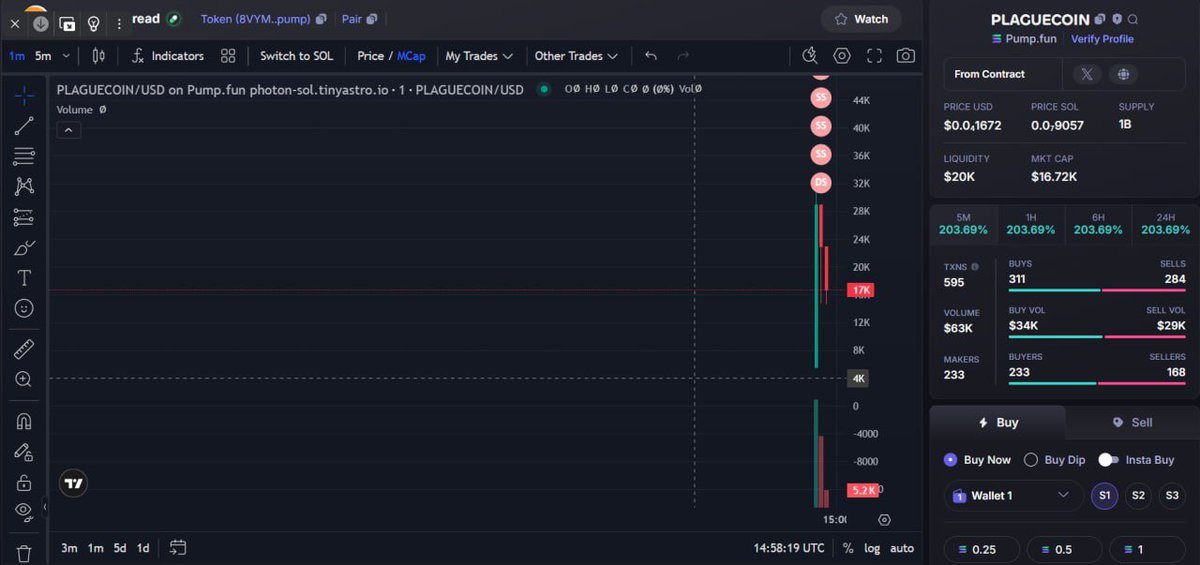Image resolution: width=1200 pixels, height=565 pixels.
Task: Expand the My Trades dropdown
Action: [x=479, y=56]
